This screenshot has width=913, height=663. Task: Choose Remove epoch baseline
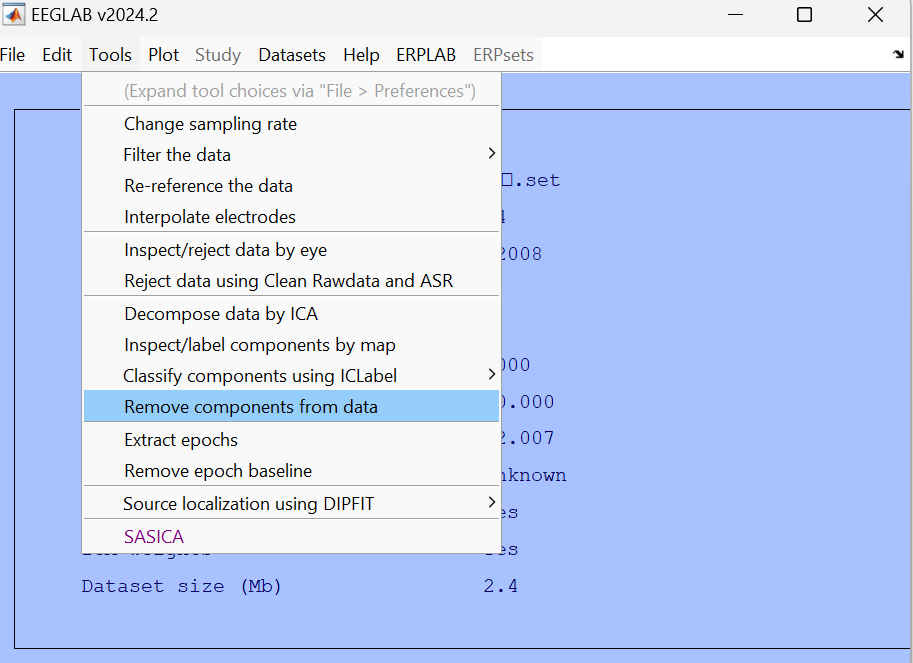[x=292, y=470]
